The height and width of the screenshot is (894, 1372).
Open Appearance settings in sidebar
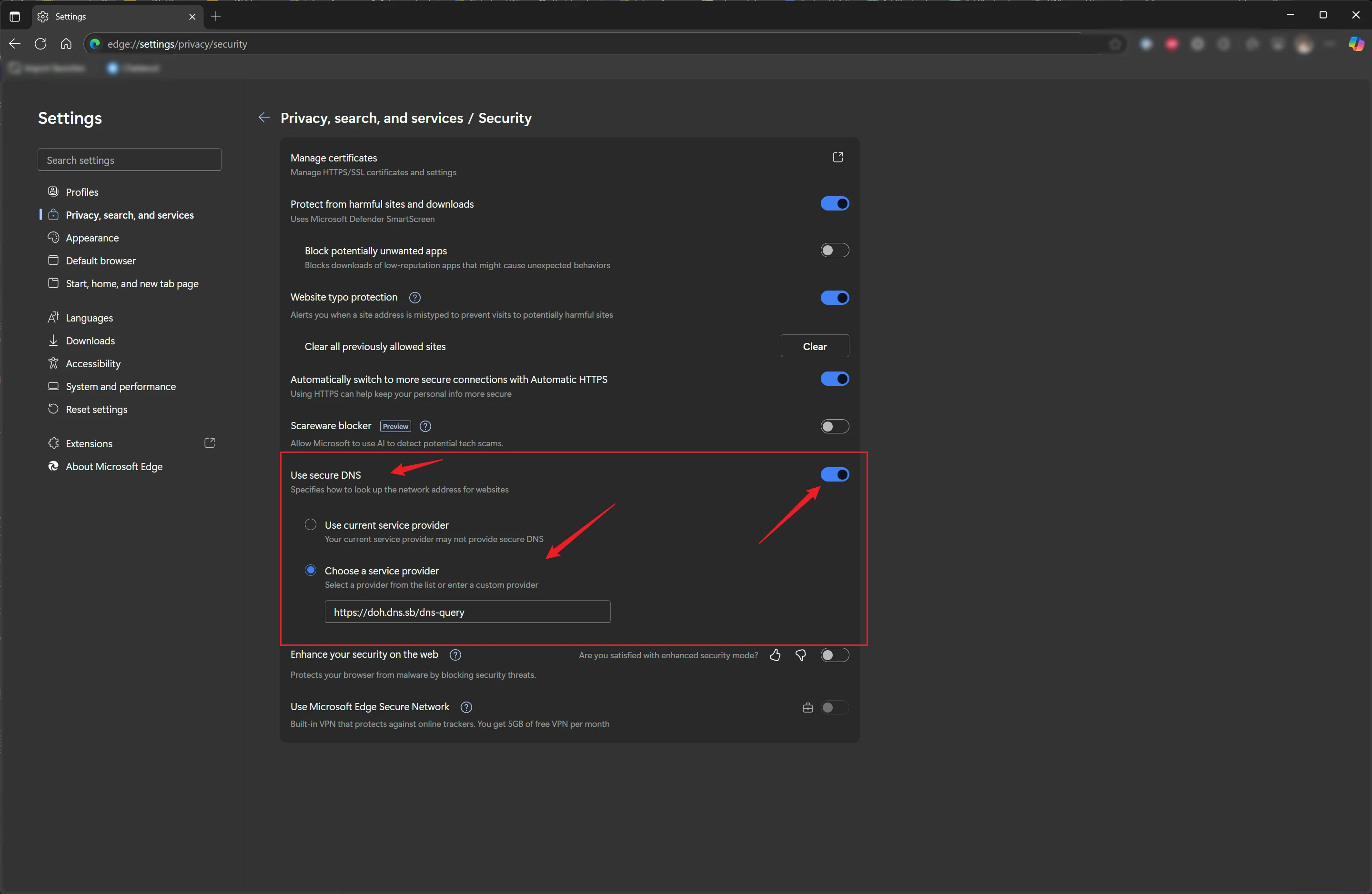[92, 238]
